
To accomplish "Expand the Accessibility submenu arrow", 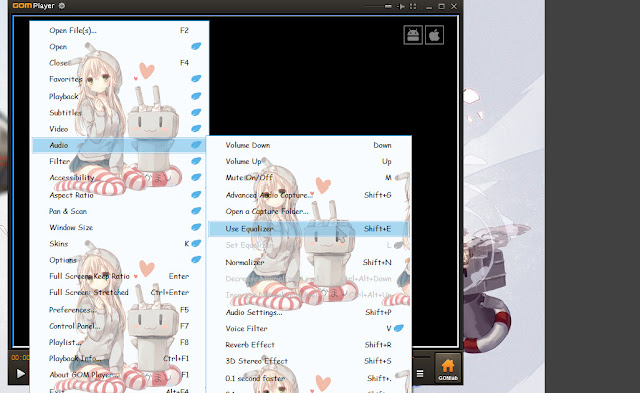I will click(196, 178).
